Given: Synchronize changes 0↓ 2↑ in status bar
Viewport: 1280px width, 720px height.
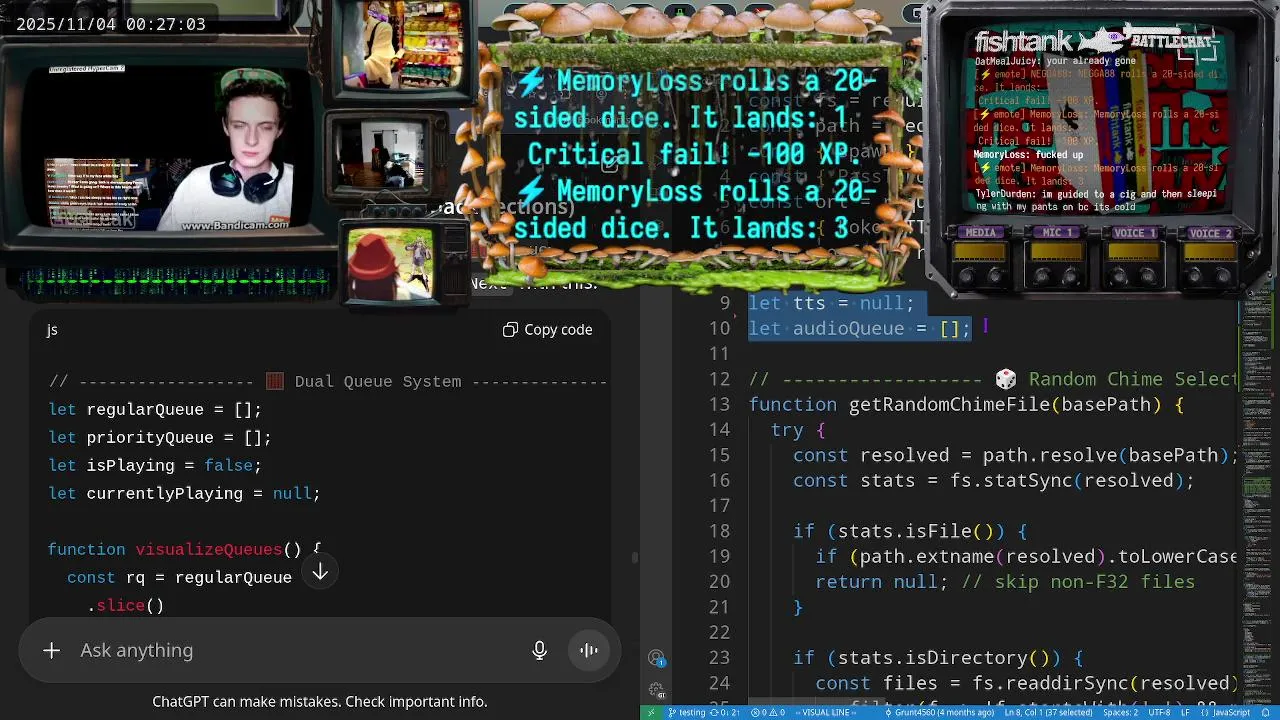Looking at the screenshot, I should 725,713.
